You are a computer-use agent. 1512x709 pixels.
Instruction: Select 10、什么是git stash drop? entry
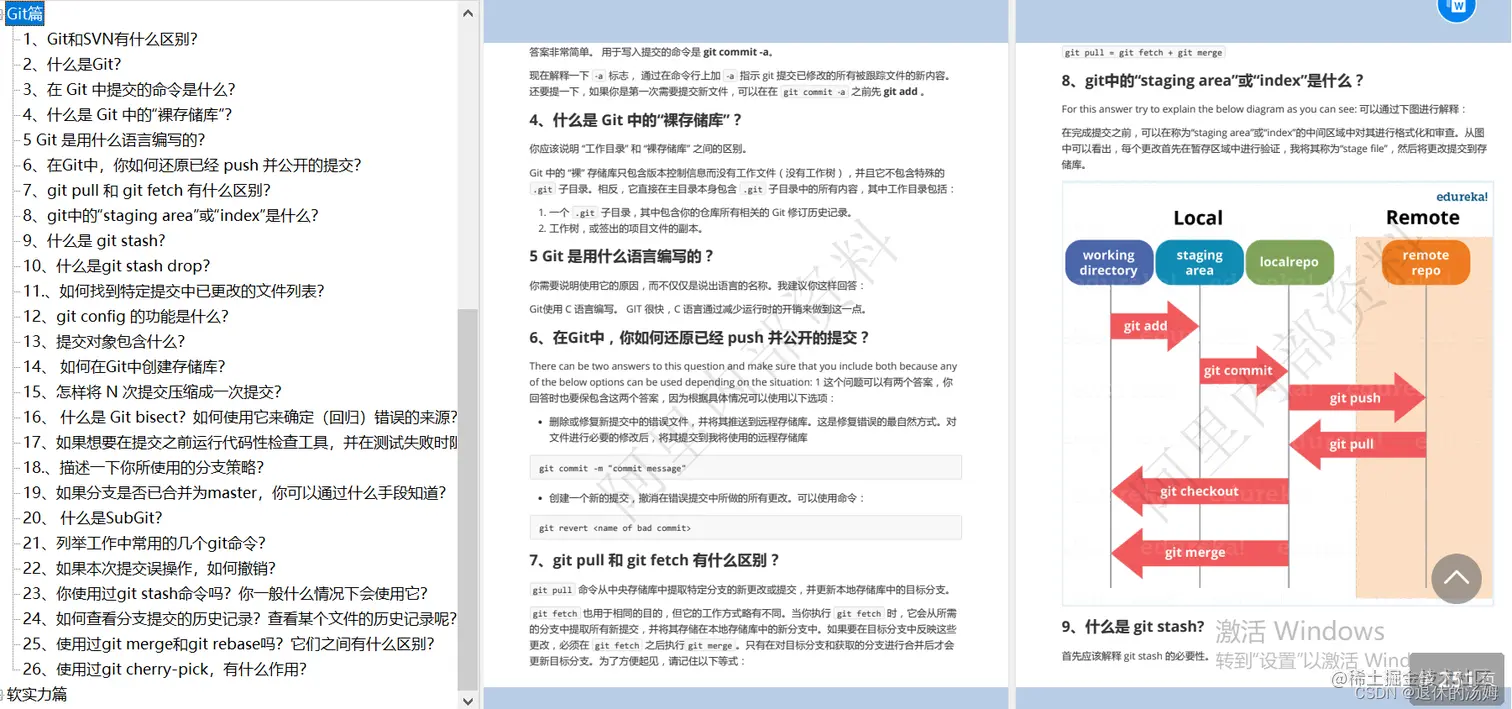tap(117, 266)
